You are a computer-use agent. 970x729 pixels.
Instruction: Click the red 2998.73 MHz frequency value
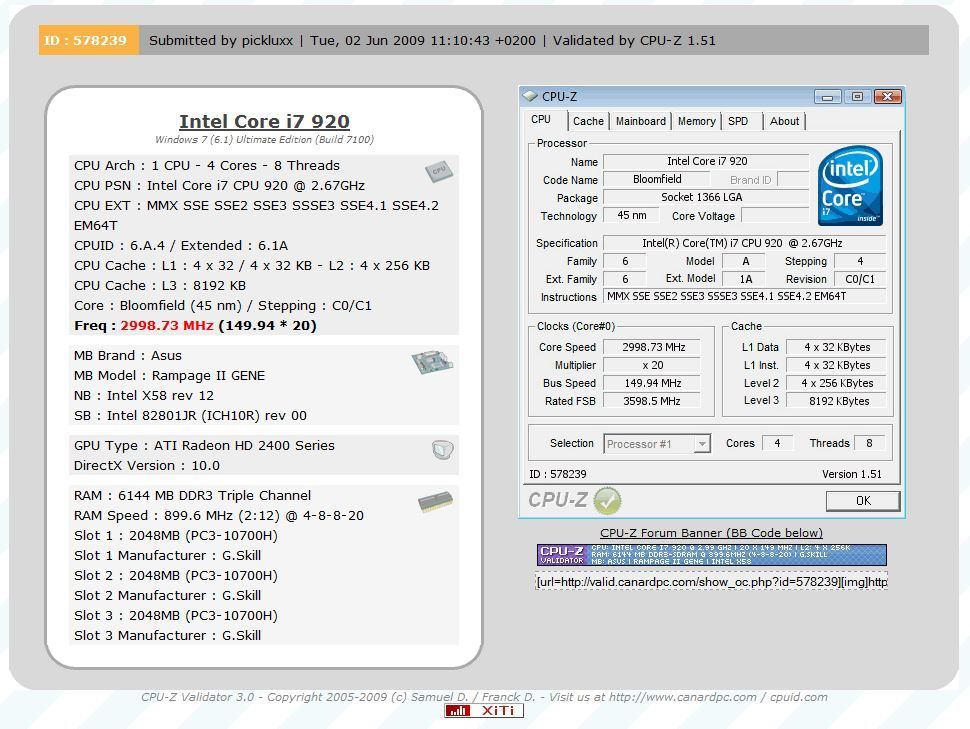[167, 326]
